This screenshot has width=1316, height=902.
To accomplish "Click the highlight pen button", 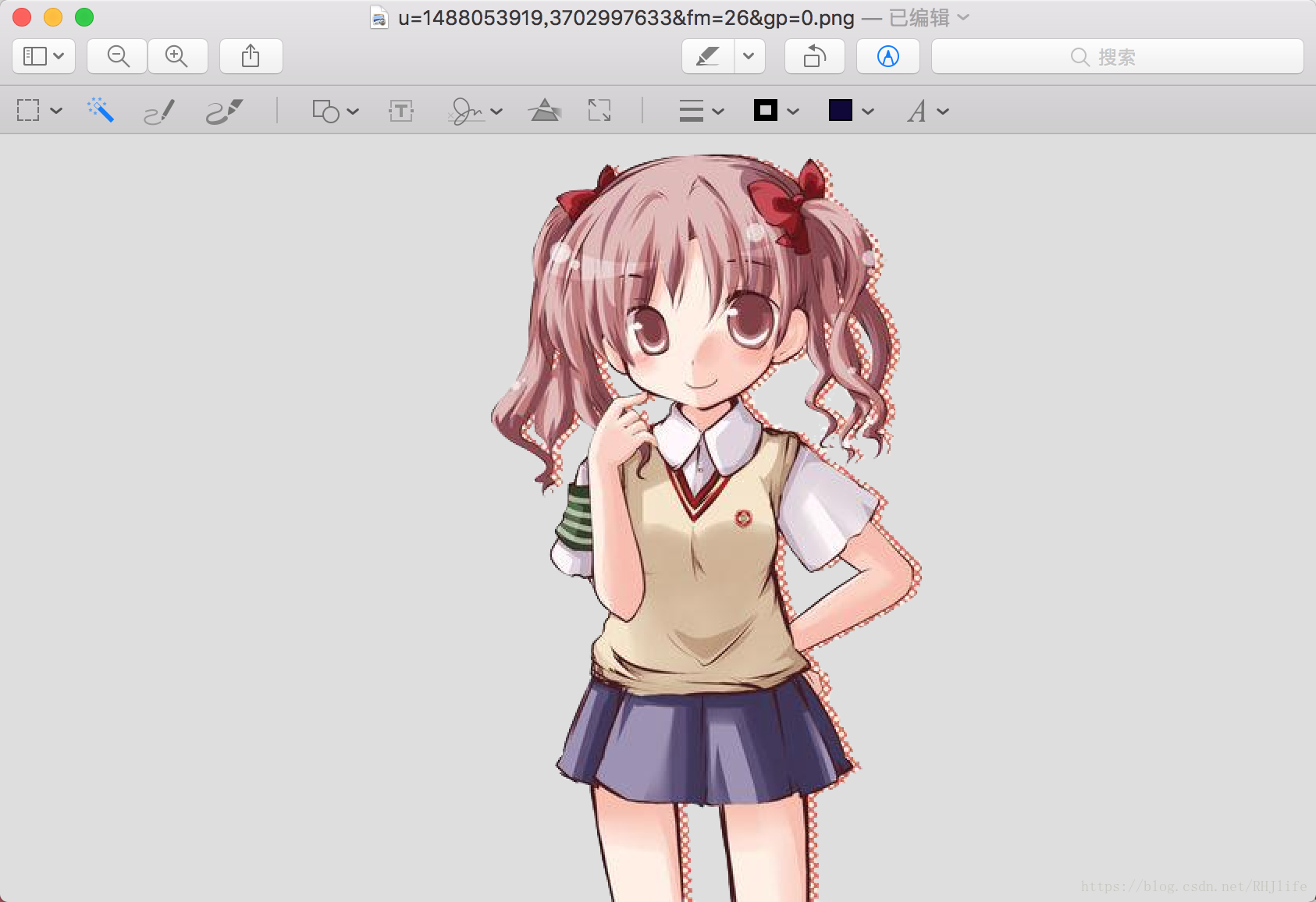I will pos(708,56).
